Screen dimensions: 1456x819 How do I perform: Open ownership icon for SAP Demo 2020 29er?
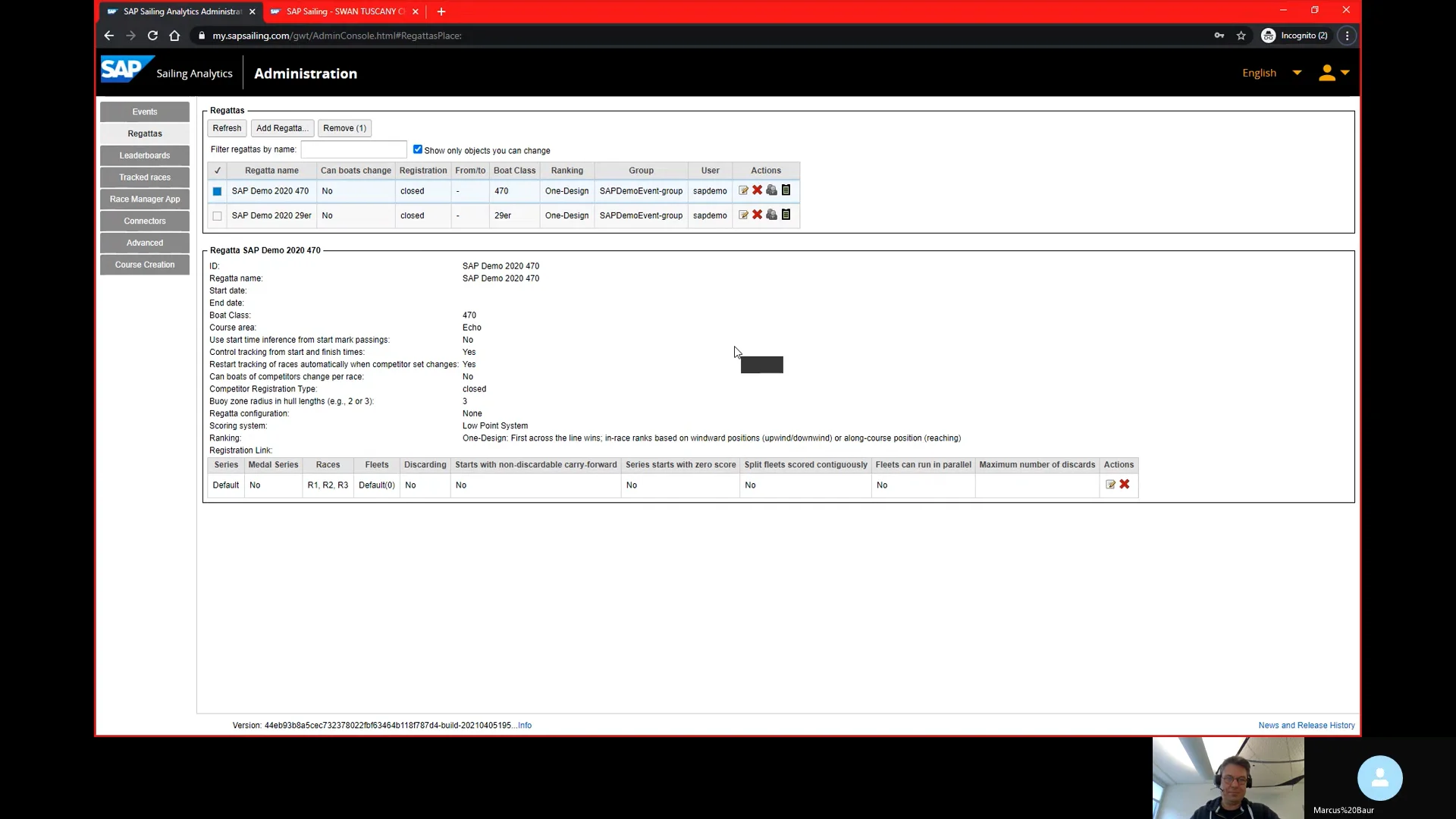pyautogui.click(x=771, y=215)
